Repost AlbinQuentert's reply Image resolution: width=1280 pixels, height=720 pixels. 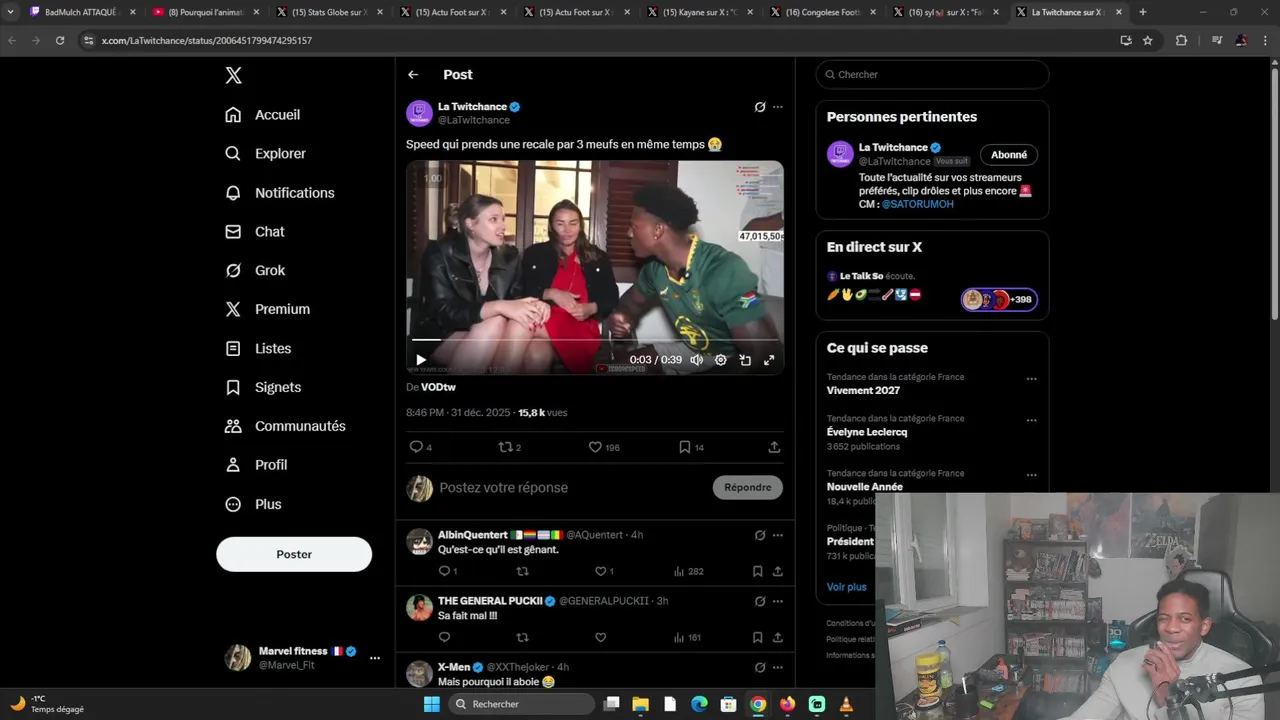(522, 572)
